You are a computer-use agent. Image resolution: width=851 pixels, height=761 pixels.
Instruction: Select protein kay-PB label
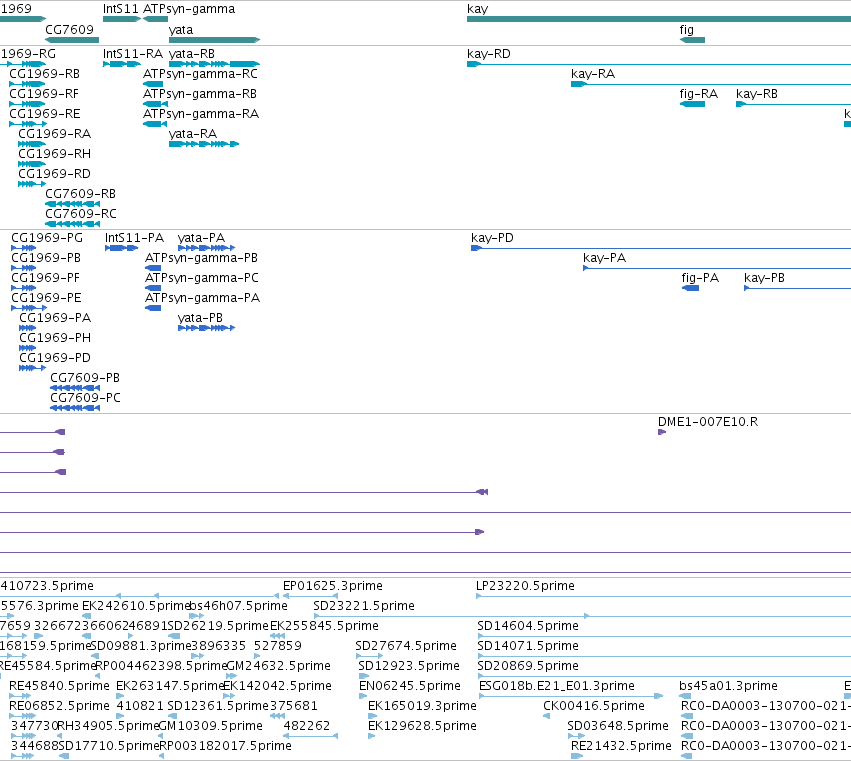tap(764, 278)
